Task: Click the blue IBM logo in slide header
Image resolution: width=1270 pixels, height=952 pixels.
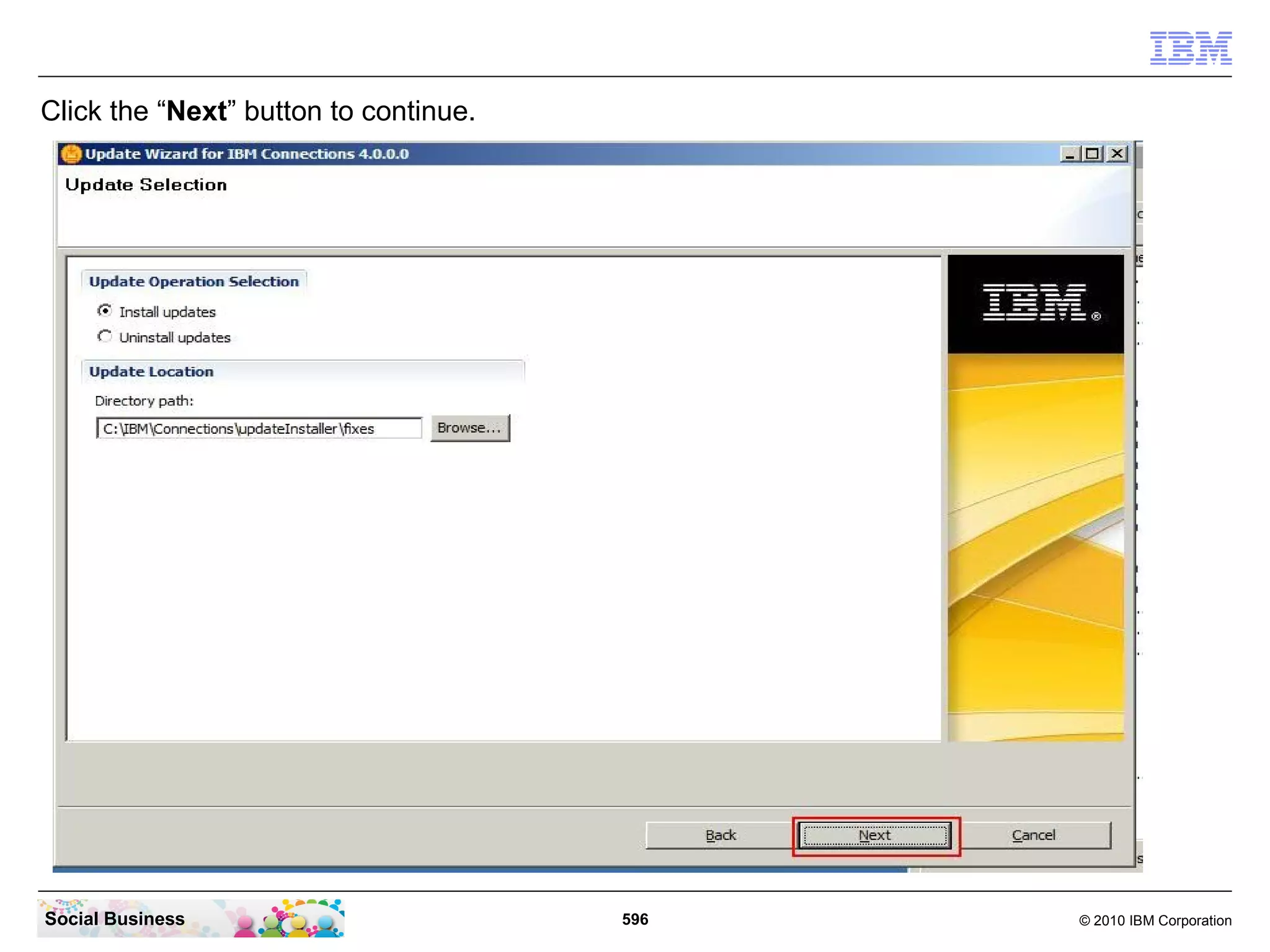Action: (x=1191, y=48)
